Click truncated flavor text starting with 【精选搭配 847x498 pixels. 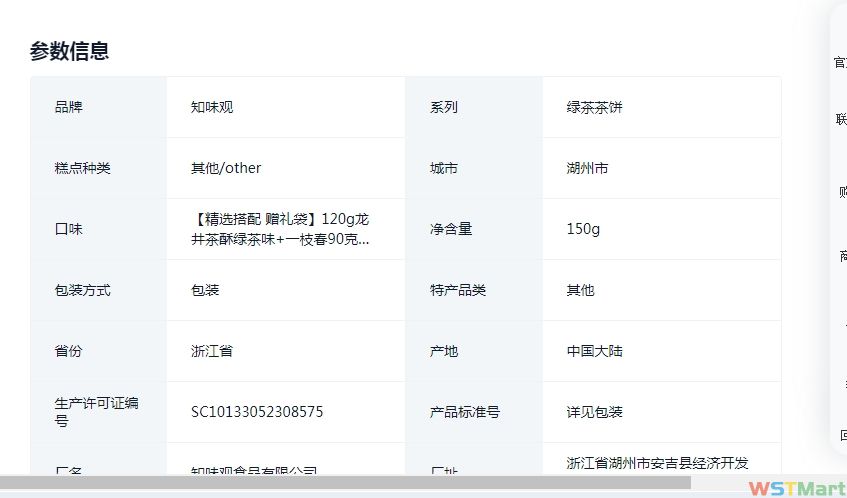(284, 229)
